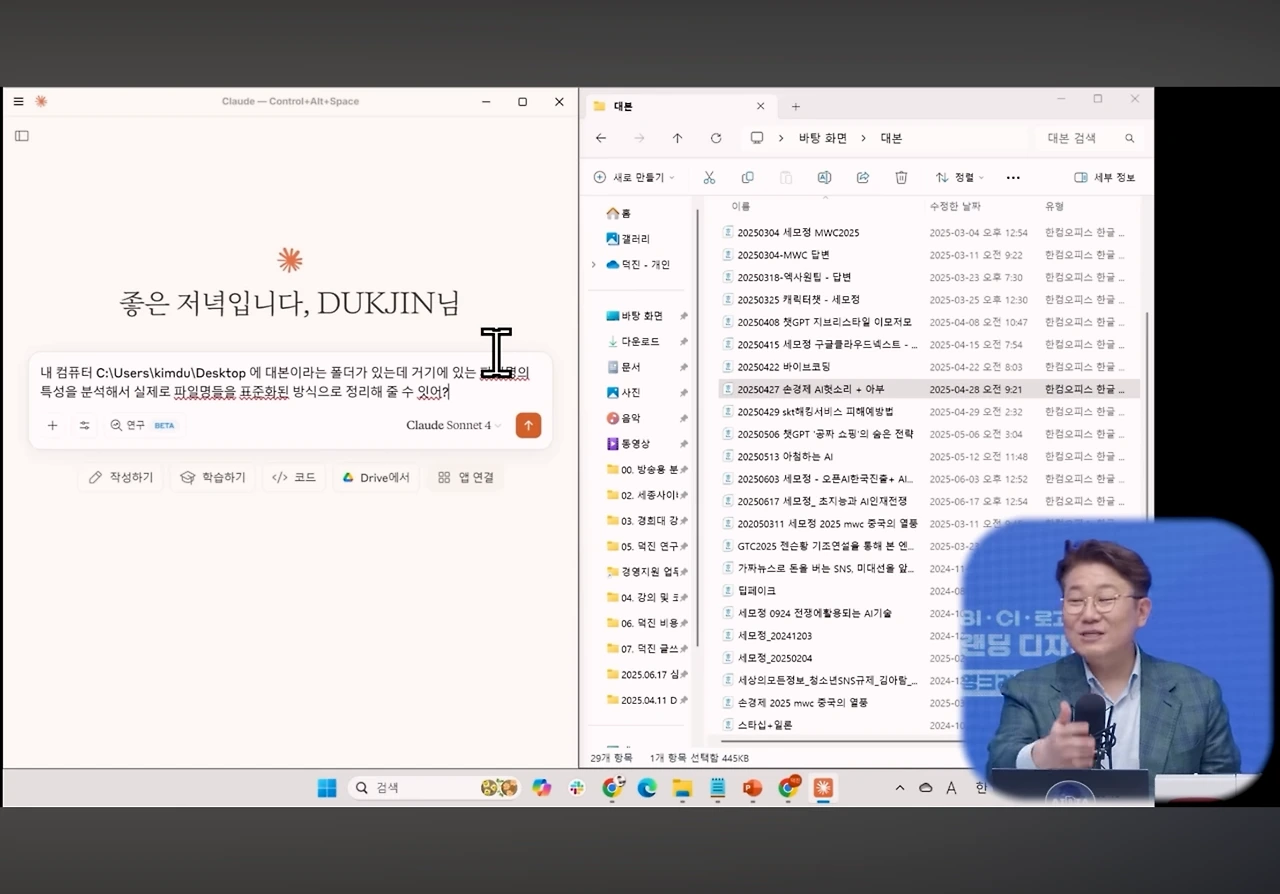Send the message with the orange arrow button
This screenshot has height=894, width=1280.
pos(528,425)
